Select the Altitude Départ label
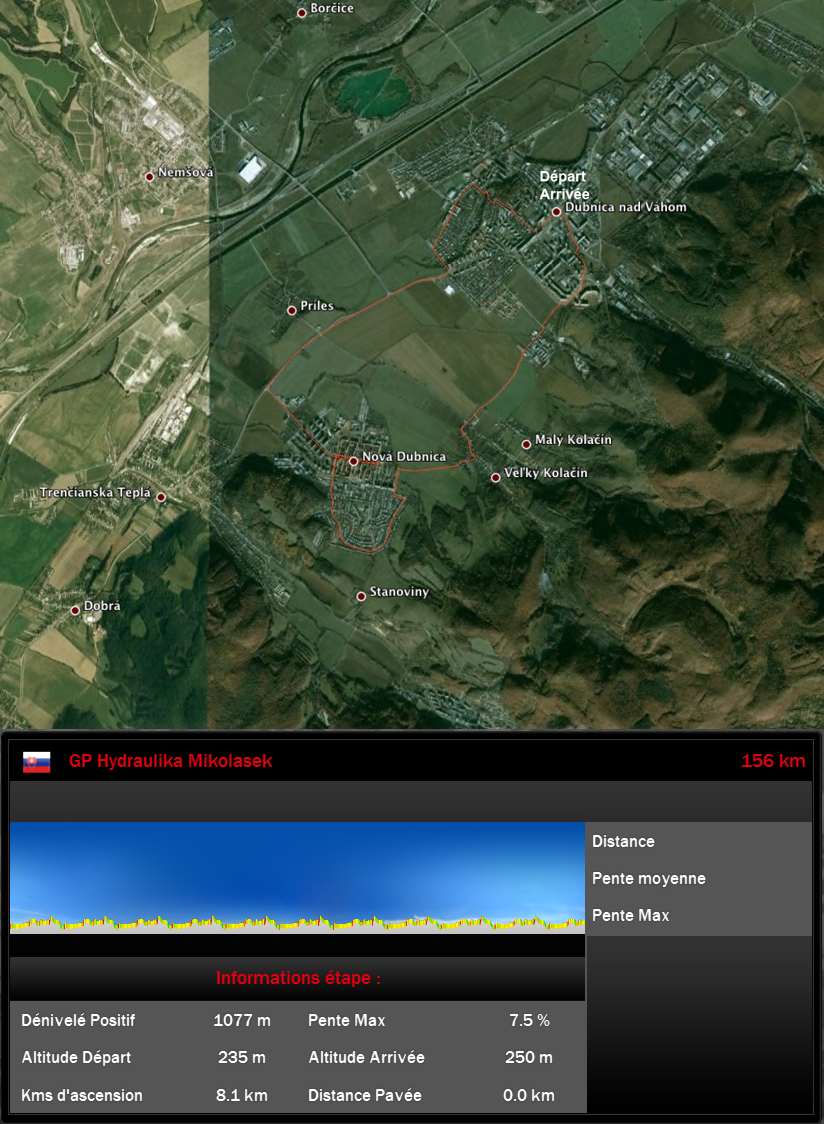Screen dimensions: 824x1124 [x=76, y=1057]
